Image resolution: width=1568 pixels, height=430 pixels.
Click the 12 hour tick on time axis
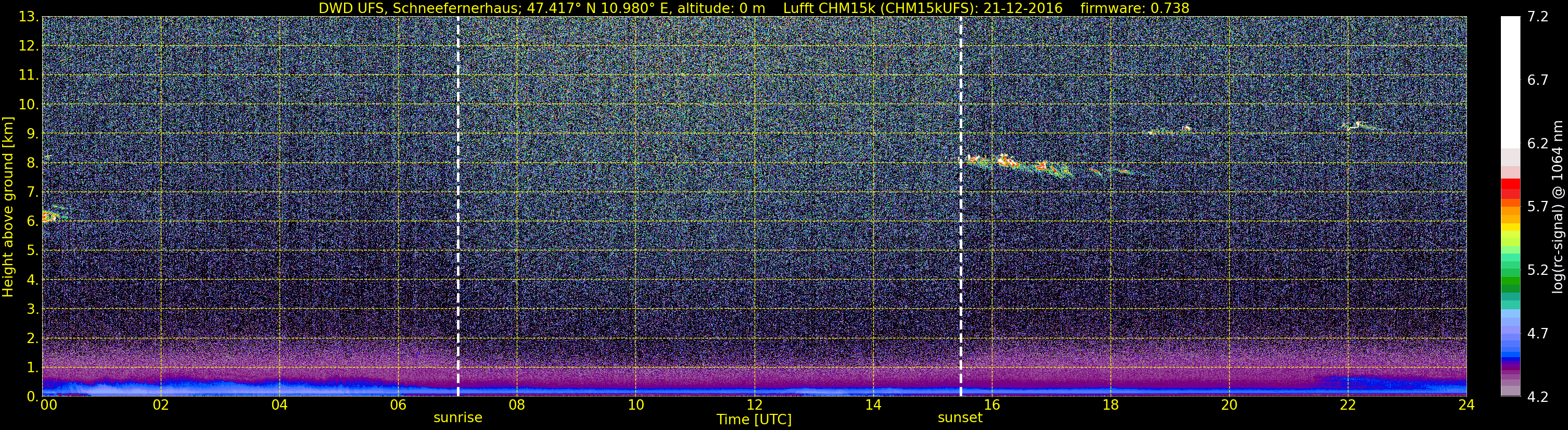pyautogui.click(x=754, y=405)
